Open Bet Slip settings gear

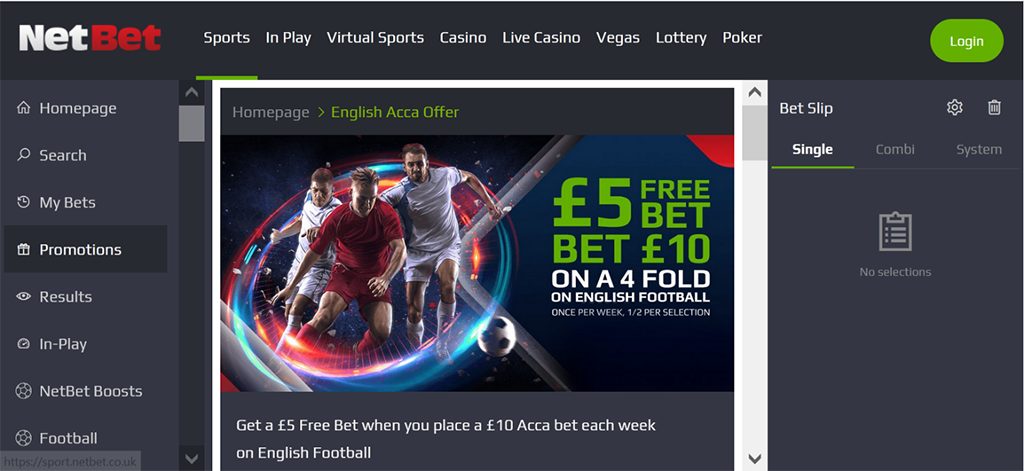pos(955,108)
